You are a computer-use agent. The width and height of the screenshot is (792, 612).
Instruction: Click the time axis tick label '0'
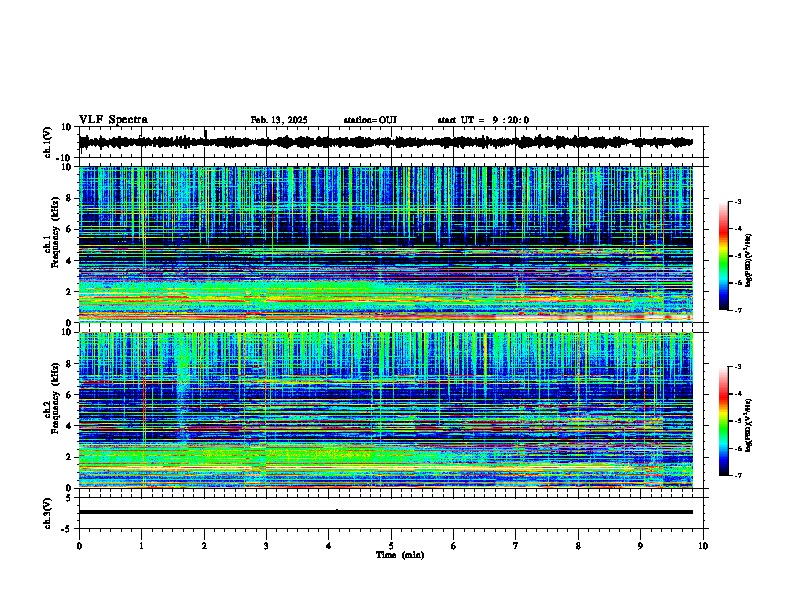[x=79, y=546]
